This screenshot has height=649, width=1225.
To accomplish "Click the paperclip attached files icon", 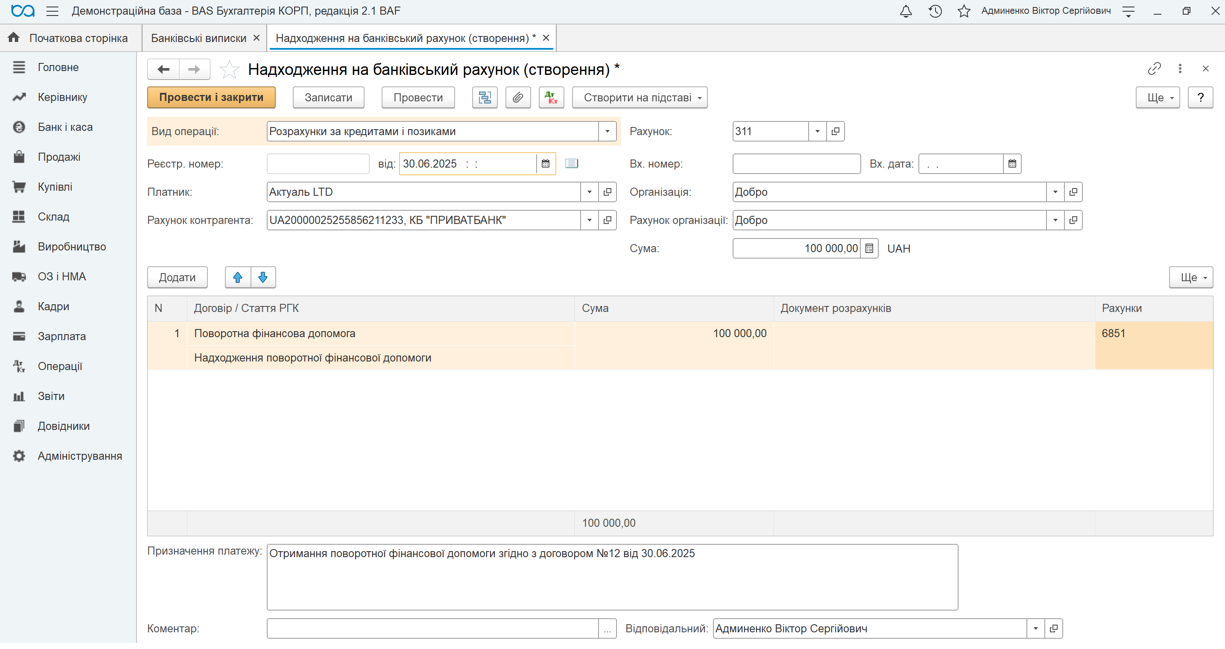I will point(518,98).
